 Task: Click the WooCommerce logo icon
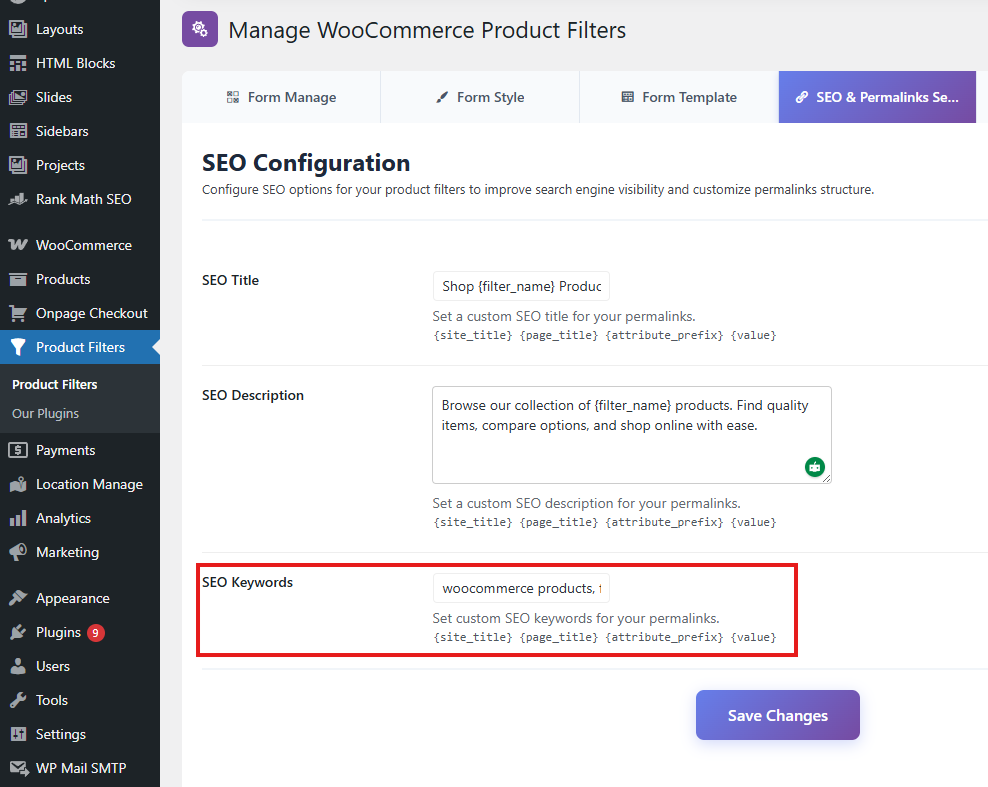pyautogui.click(x=18, y=244)
